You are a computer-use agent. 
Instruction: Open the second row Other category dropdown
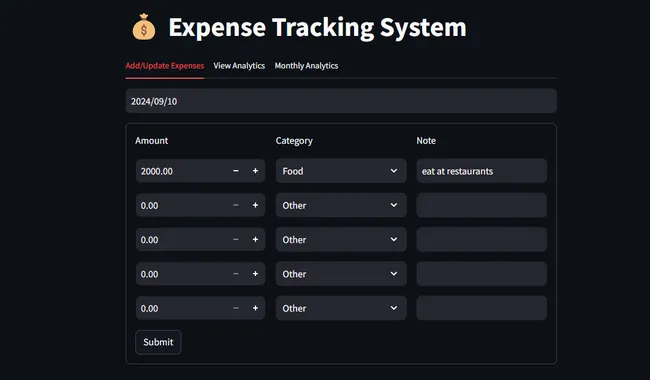tap(341, 205)
